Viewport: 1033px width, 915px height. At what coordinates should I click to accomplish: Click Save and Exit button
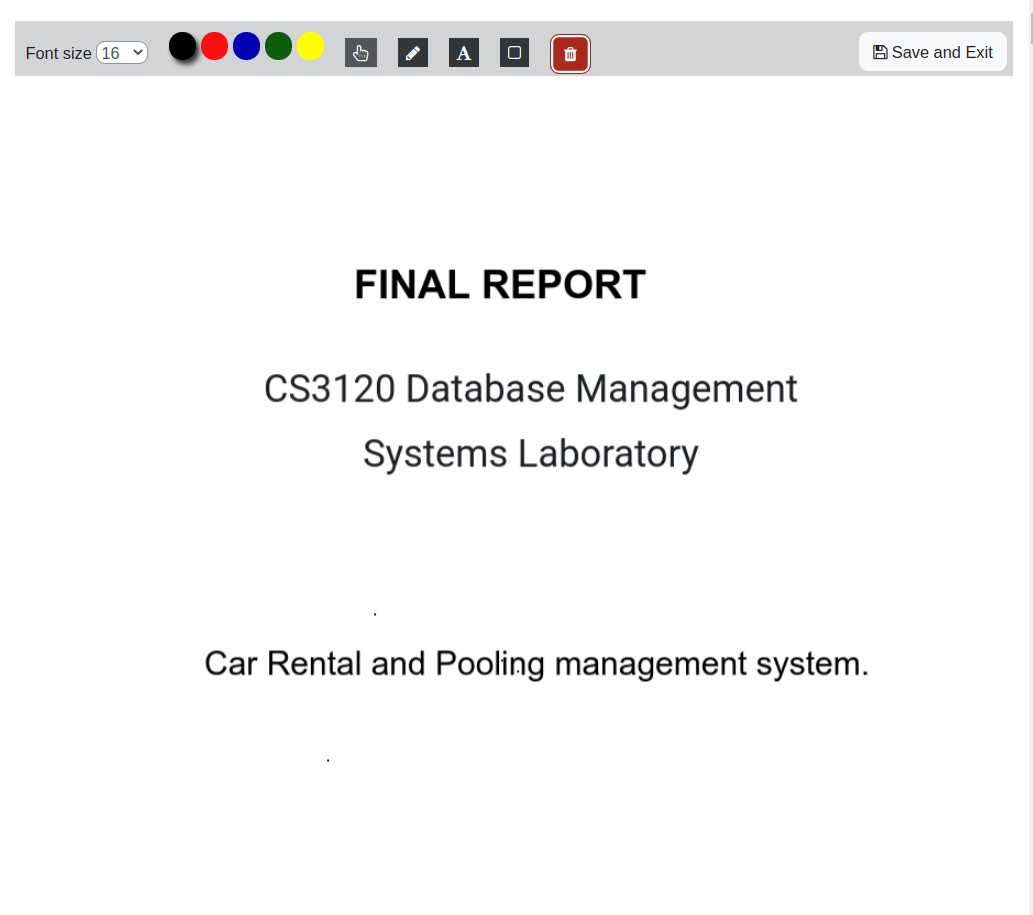(932, 52)
